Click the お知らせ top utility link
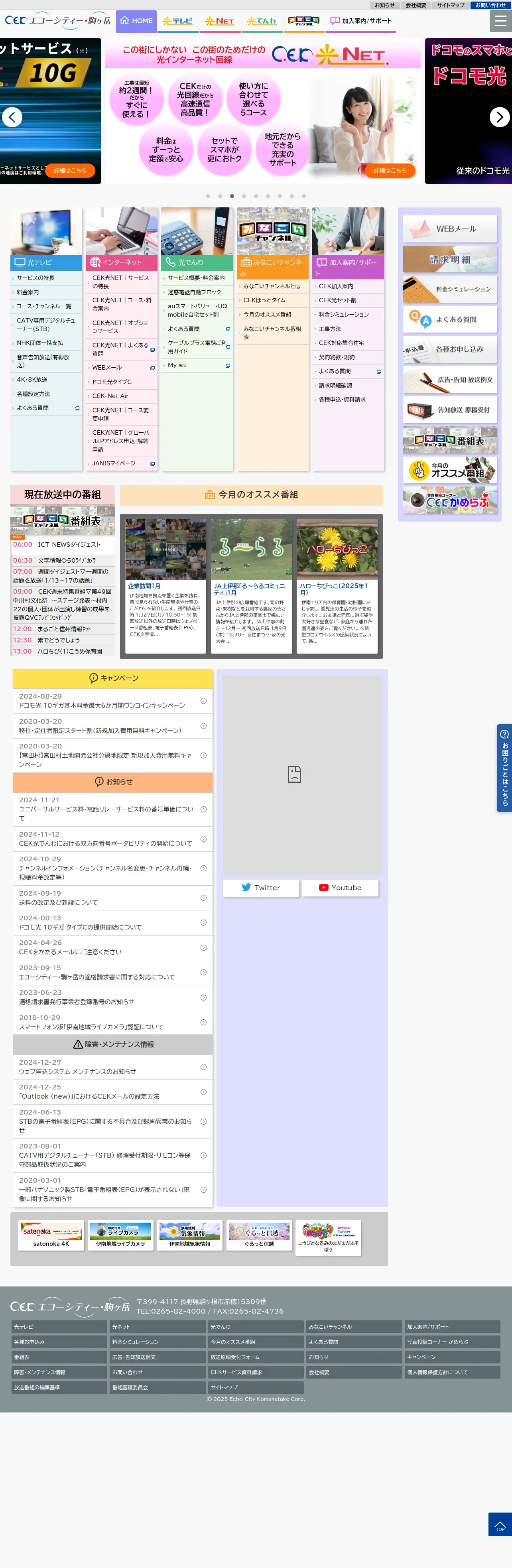The width and height of the screenshot is (512, 1568). coord(384,5)
